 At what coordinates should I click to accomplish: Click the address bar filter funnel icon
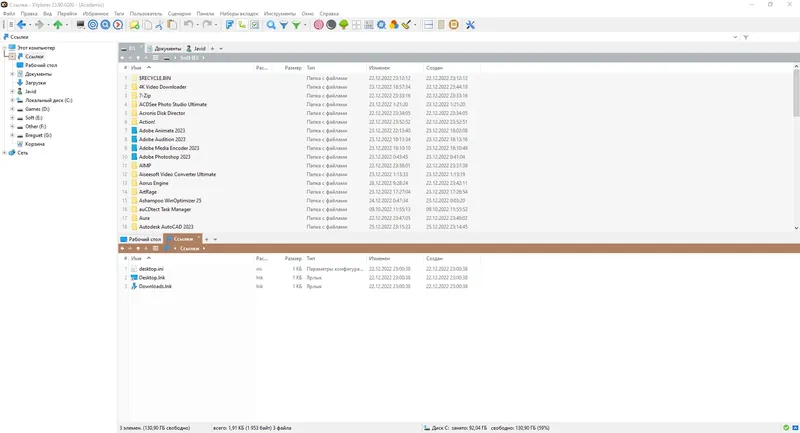click(x=746, y=37)
